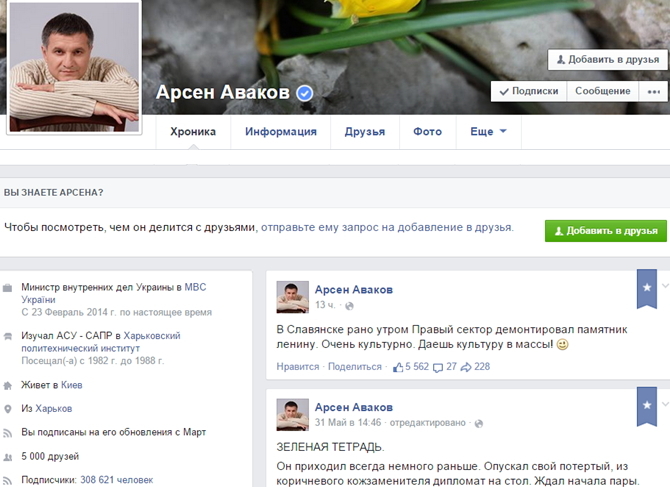670x487 pixels.
Task: Click the green Добавить в друзья button
Action: coord(605,231)
